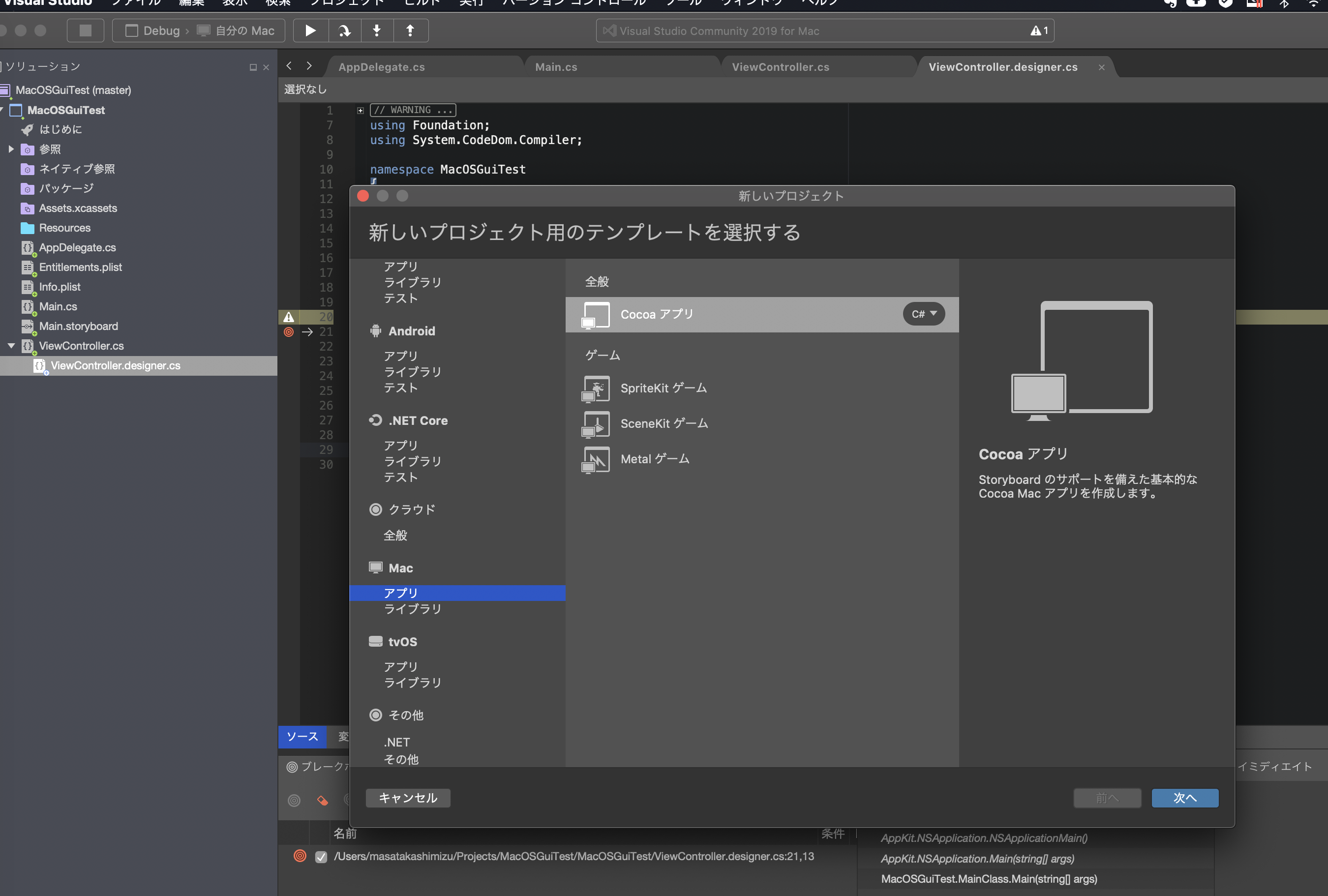1328x896 pixels.
Task: Click the Android section icon in template sidebar
Action: pyautogui.click(x=375, y=330)
